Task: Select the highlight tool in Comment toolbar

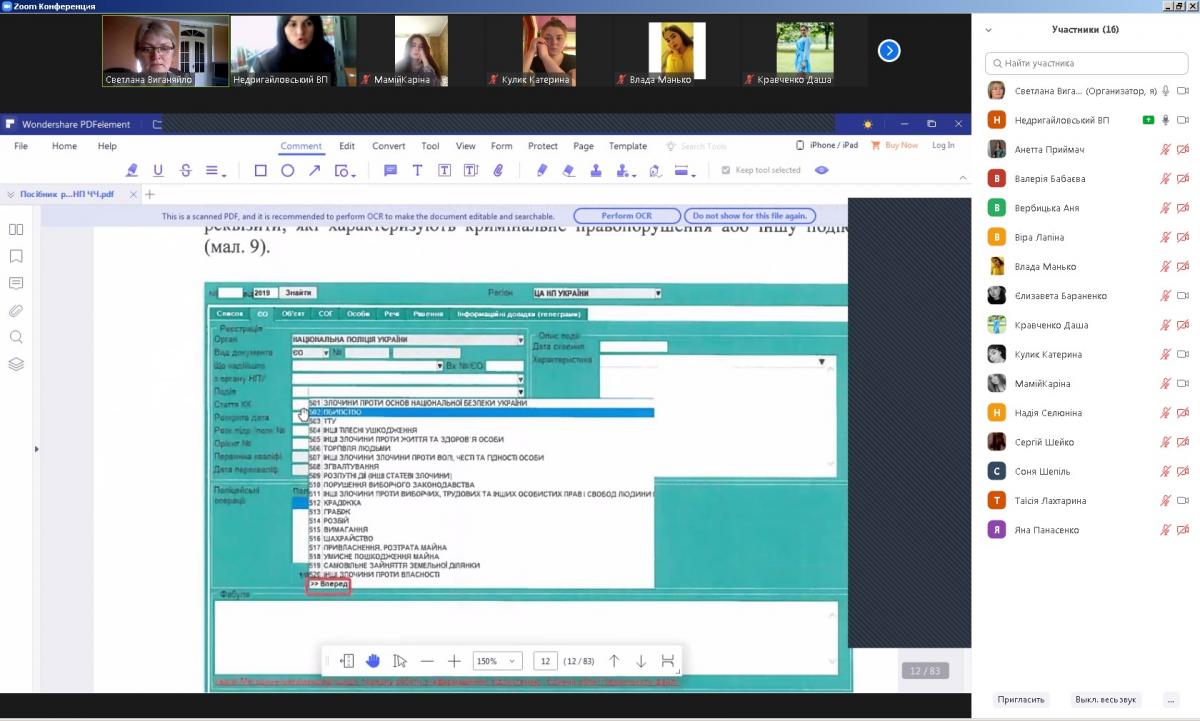Action: tap(131, 171)
